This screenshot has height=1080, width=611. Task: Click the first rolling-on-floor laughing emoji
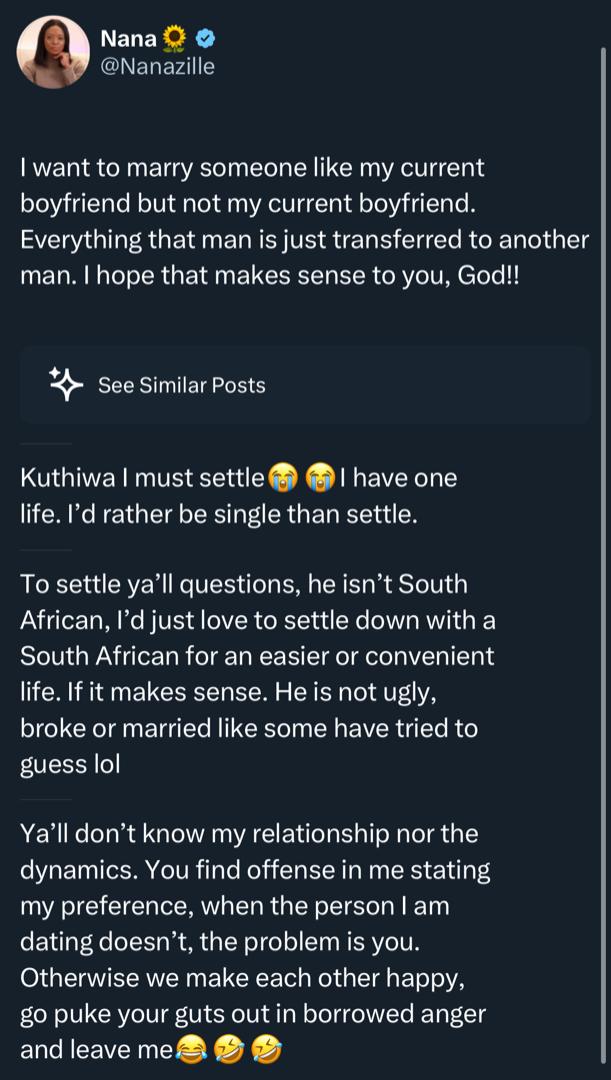tap(229, 1050)
